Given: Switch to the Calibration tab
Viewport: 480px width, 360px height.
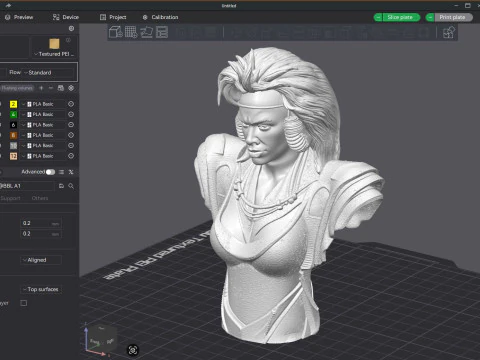Looking at the screenshot, I should (160, 17).
